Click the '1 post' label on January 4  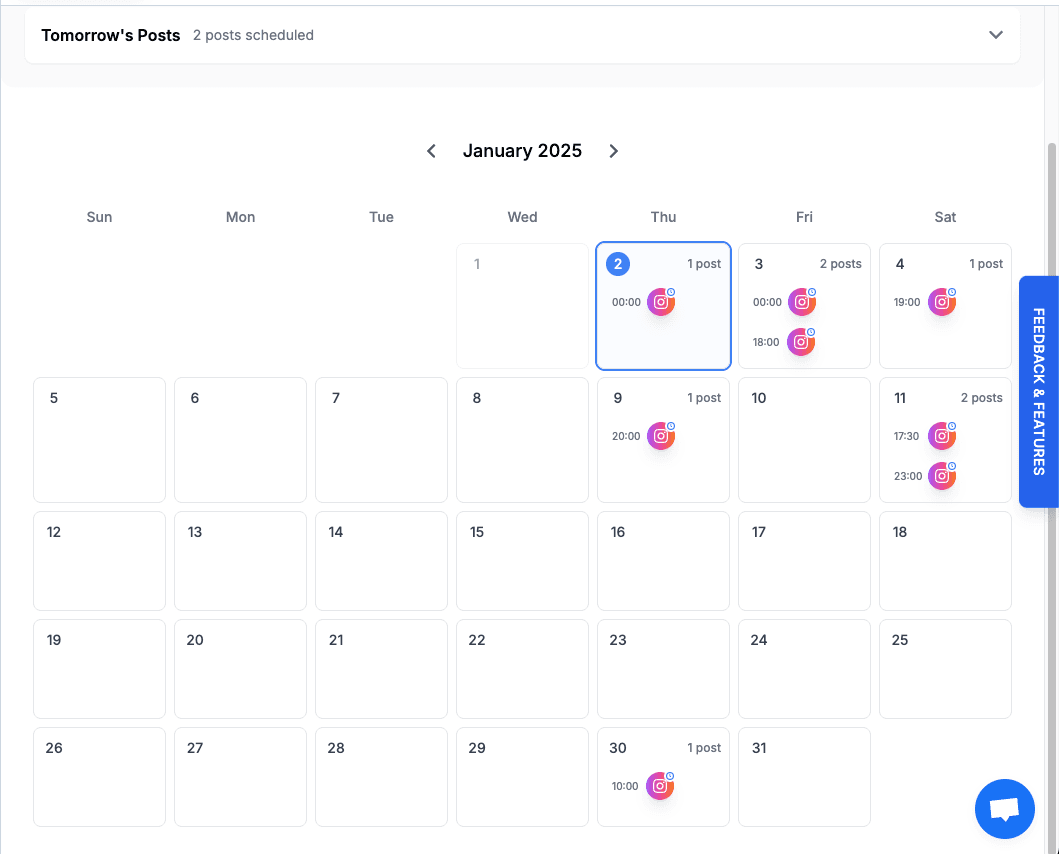pos(986,263)
